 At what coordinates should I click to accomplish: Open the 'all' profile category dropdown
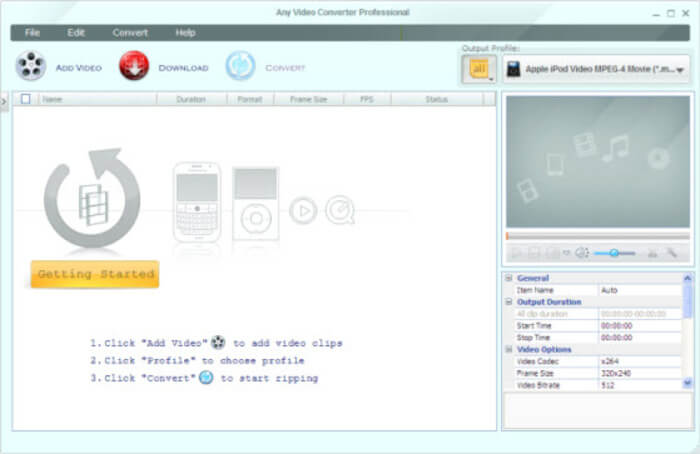[479, 69]
